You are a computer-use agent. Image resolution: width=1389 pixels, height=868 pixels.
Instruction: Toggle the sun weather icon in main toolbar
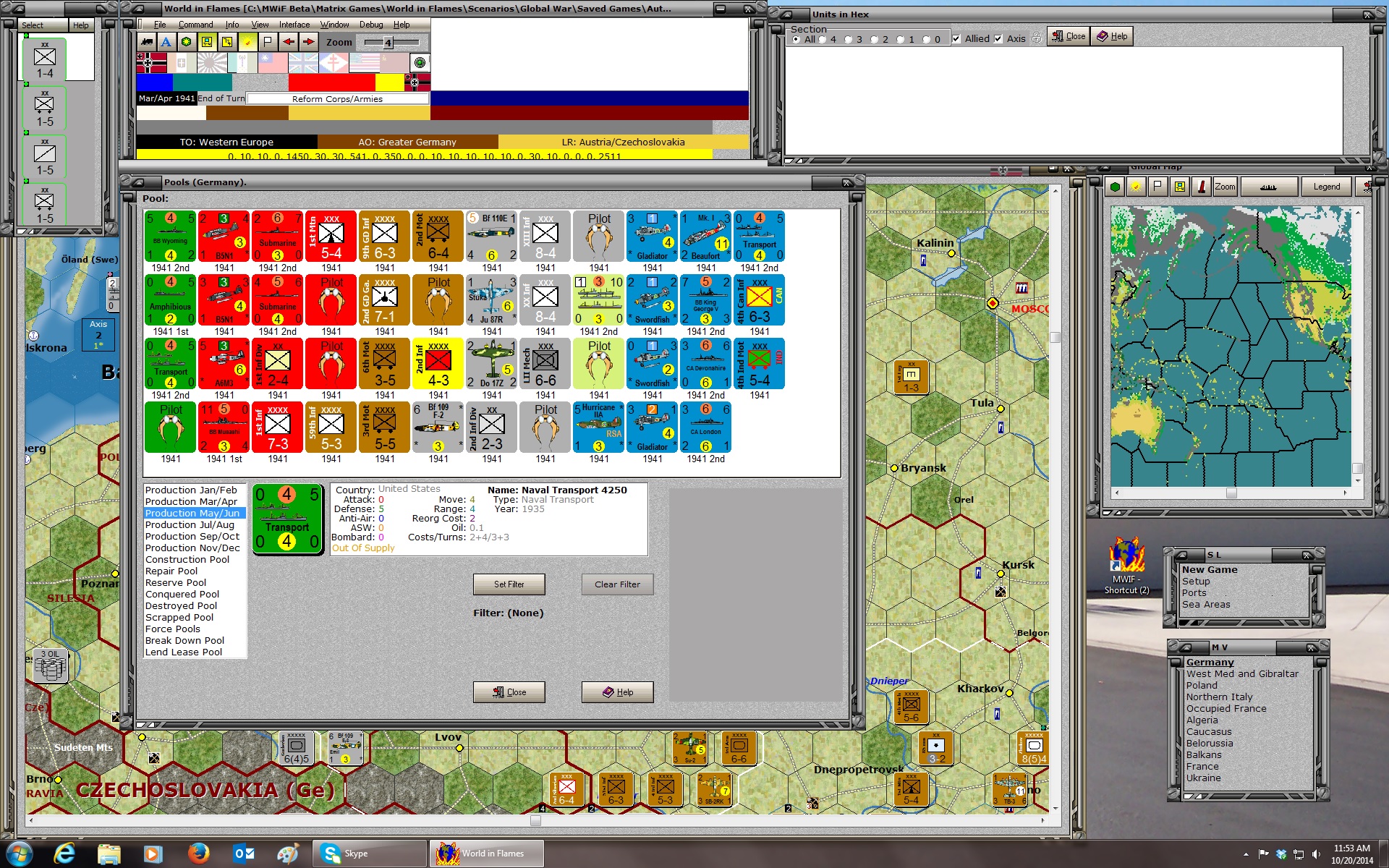click(247, 42)
